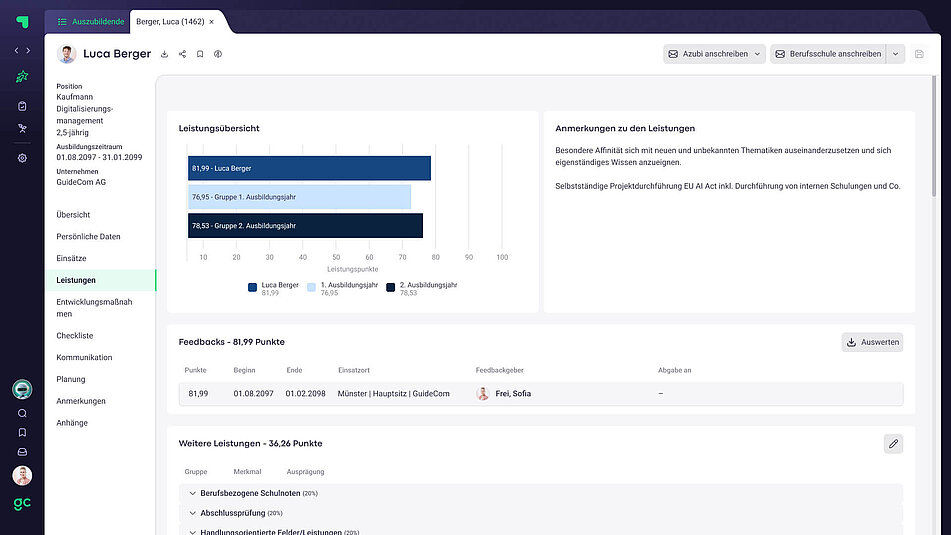Bookmark Luca Berger's profile

point(200,54)
